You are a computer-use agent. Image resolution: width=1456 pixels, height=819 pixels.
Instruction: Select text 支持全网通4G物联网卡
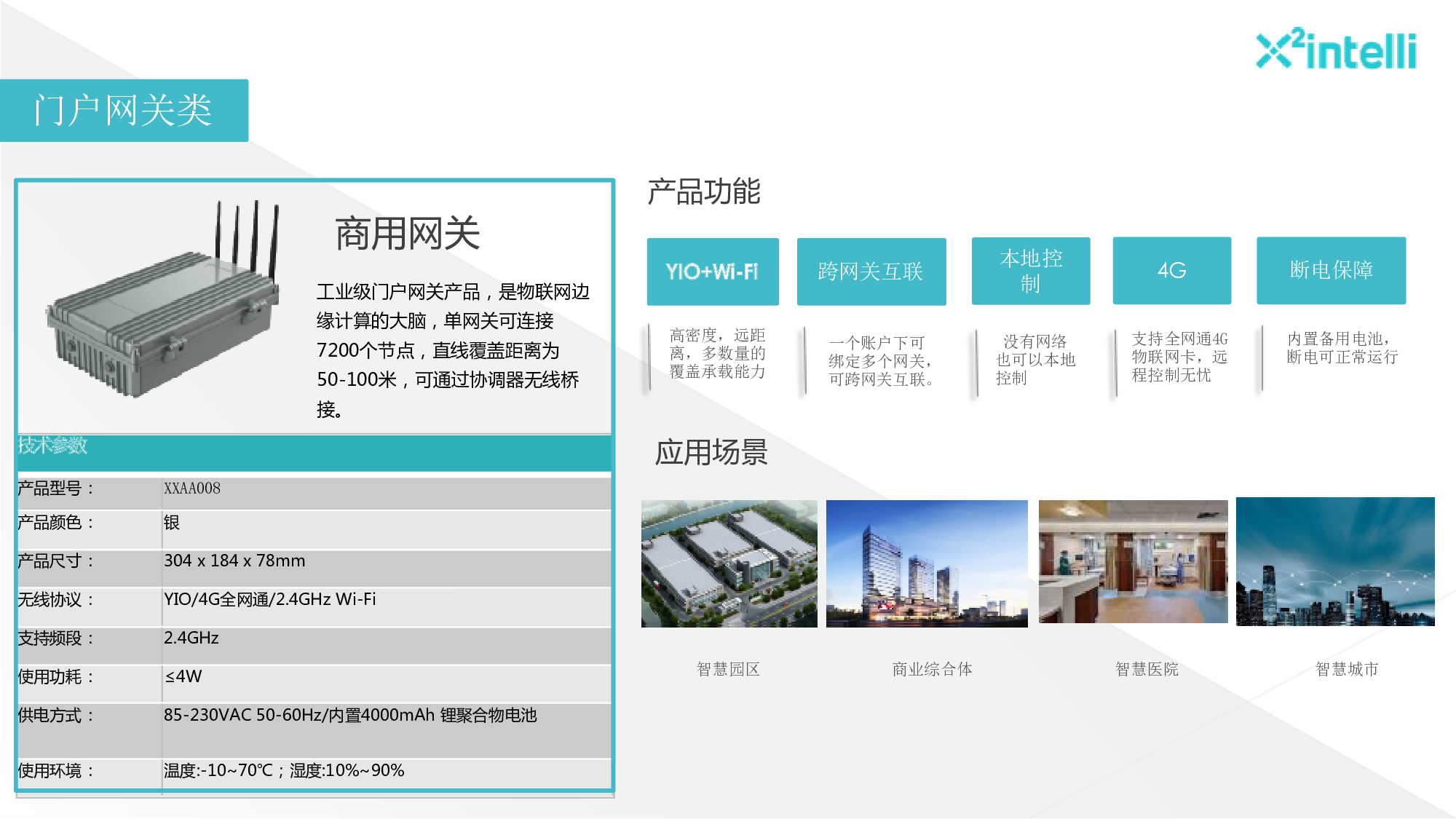pos(1179,348)
